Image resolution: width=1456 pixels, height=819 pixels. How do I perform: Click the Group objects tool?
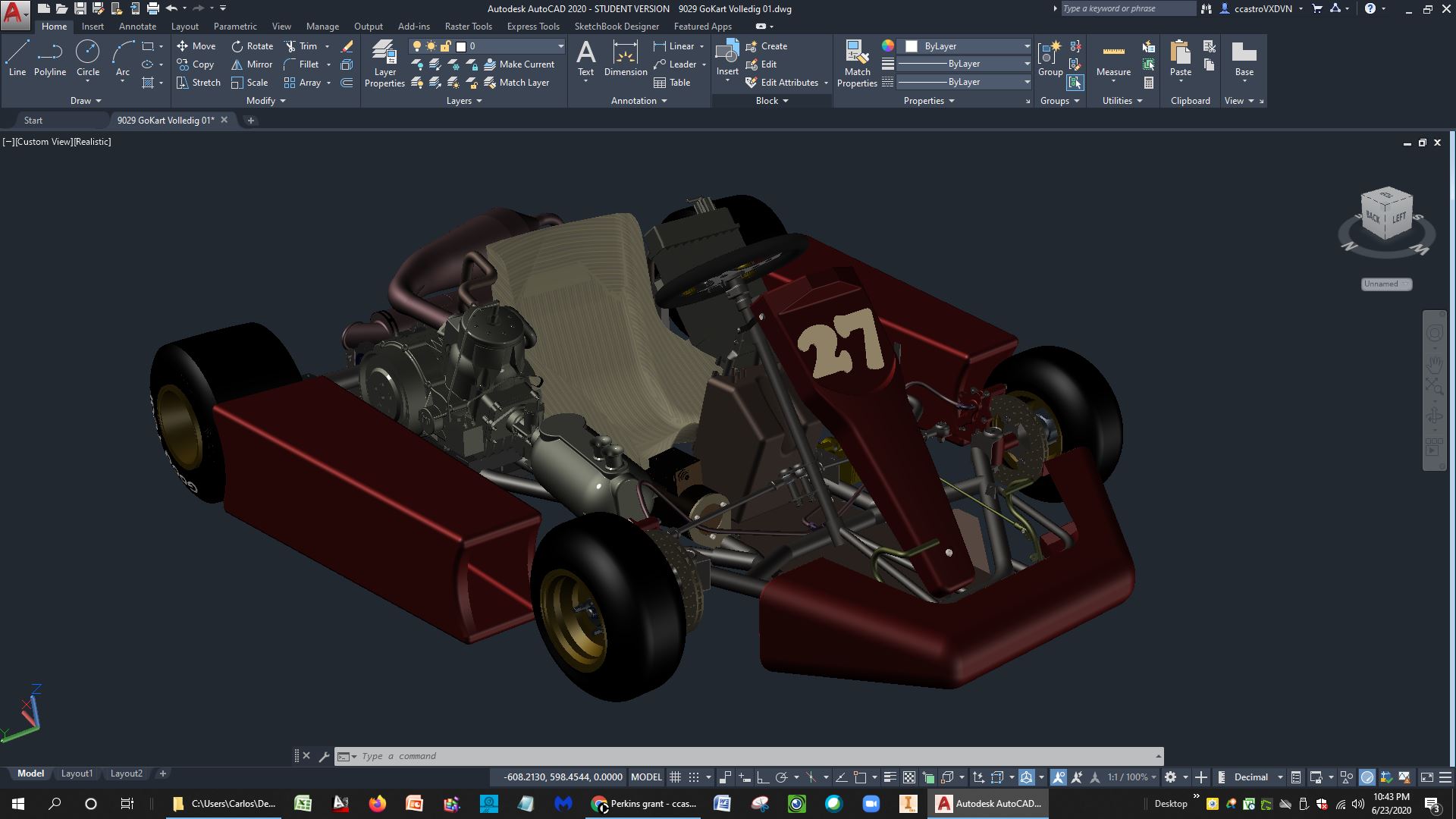[1050, 58]
